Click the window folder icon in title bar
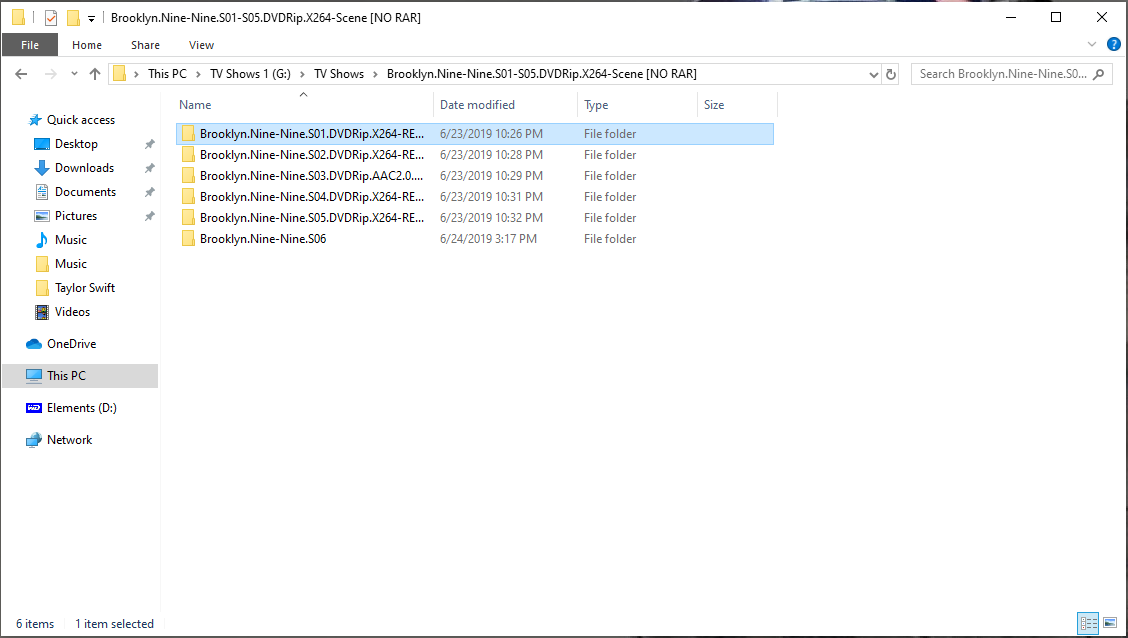This screenshot has height=638, width=1128. point(19,18)
